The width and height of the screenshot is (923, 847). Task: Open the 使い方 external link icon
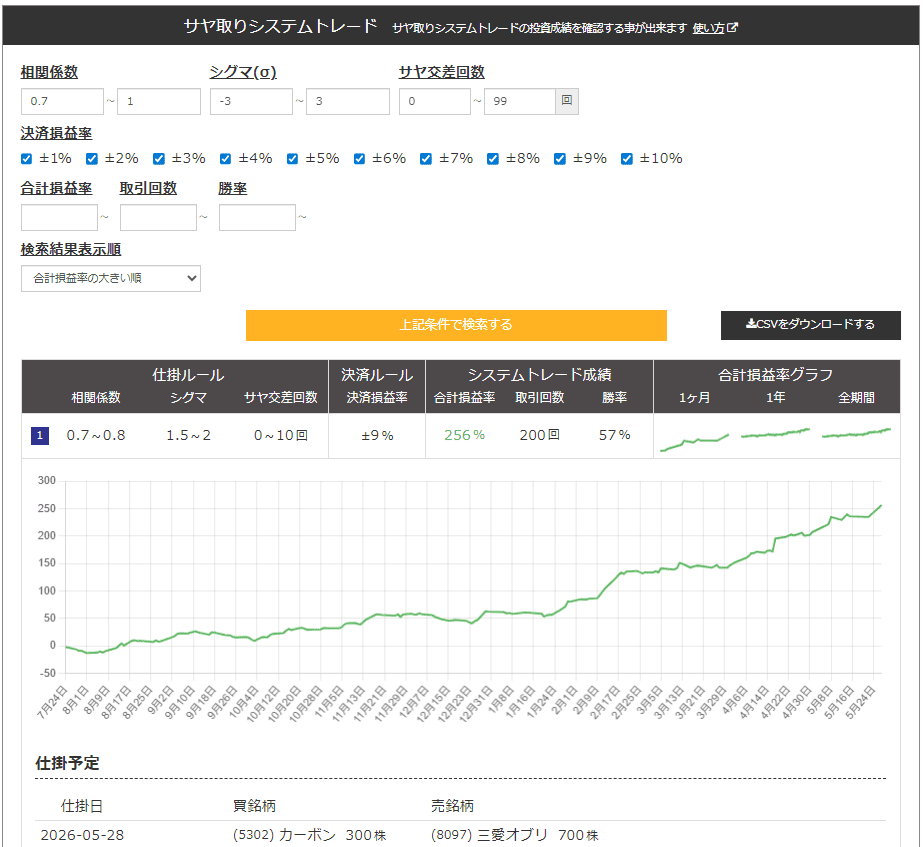(x=732, y=28)
